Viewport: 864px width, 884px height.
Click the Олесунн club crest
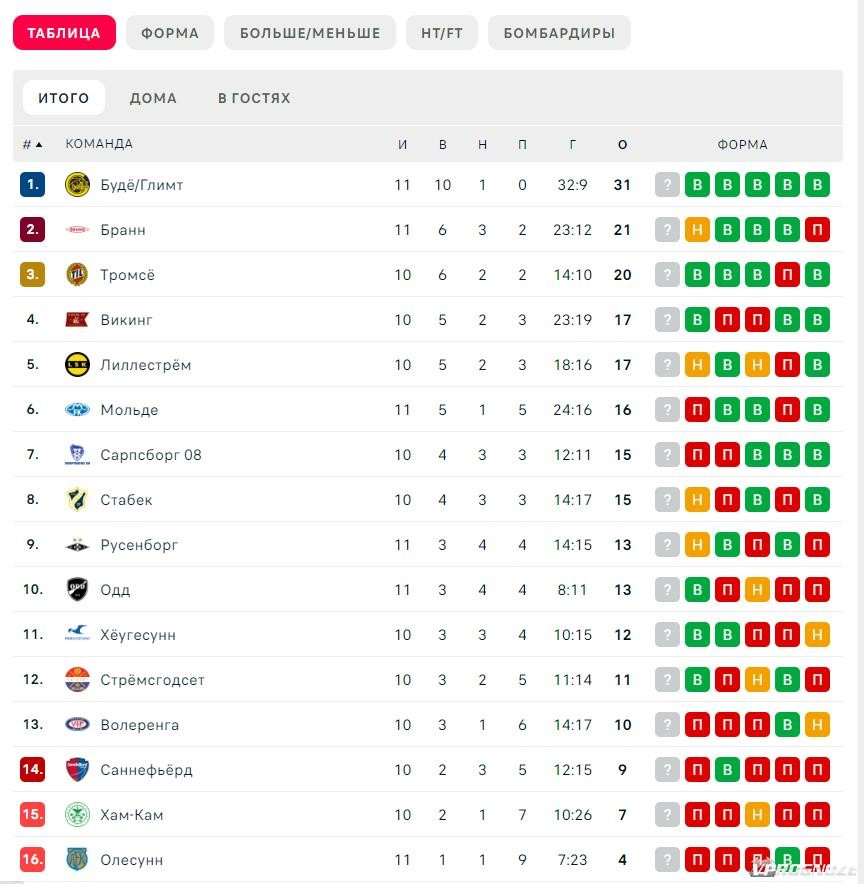[x=77, y=860]
